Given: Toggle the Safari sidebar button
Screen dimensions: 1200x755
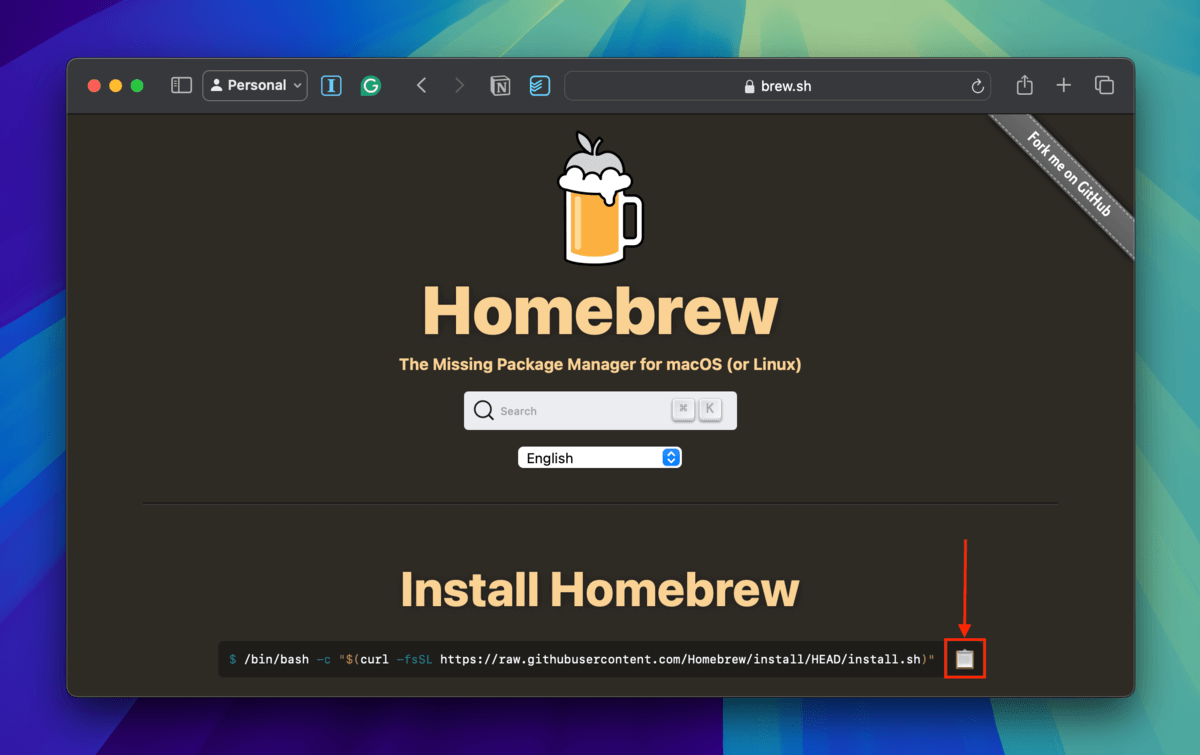Looking at the screenshot, I should [181, 86].
